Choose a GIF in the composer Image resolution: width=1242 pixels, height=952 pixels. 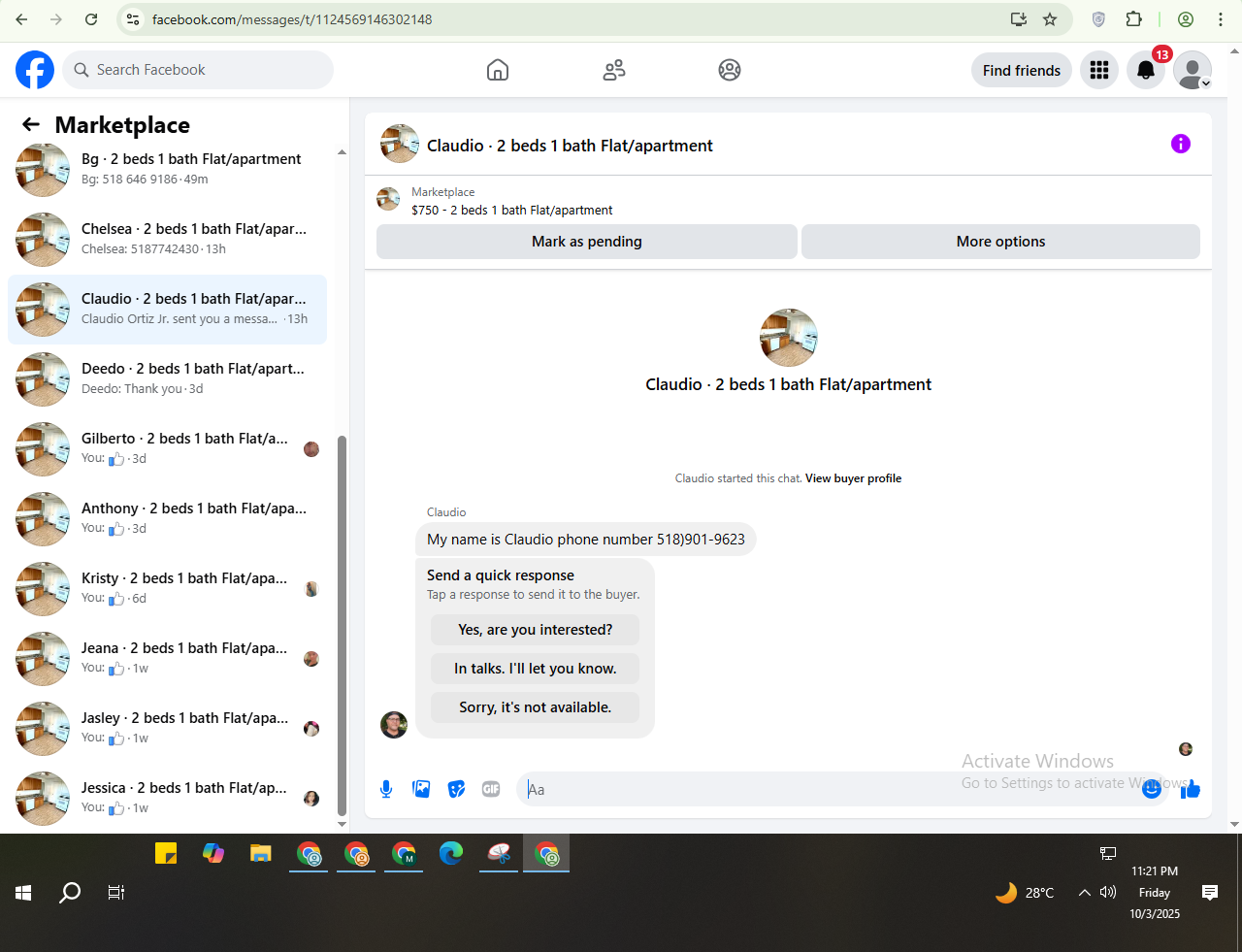(491, 789)
